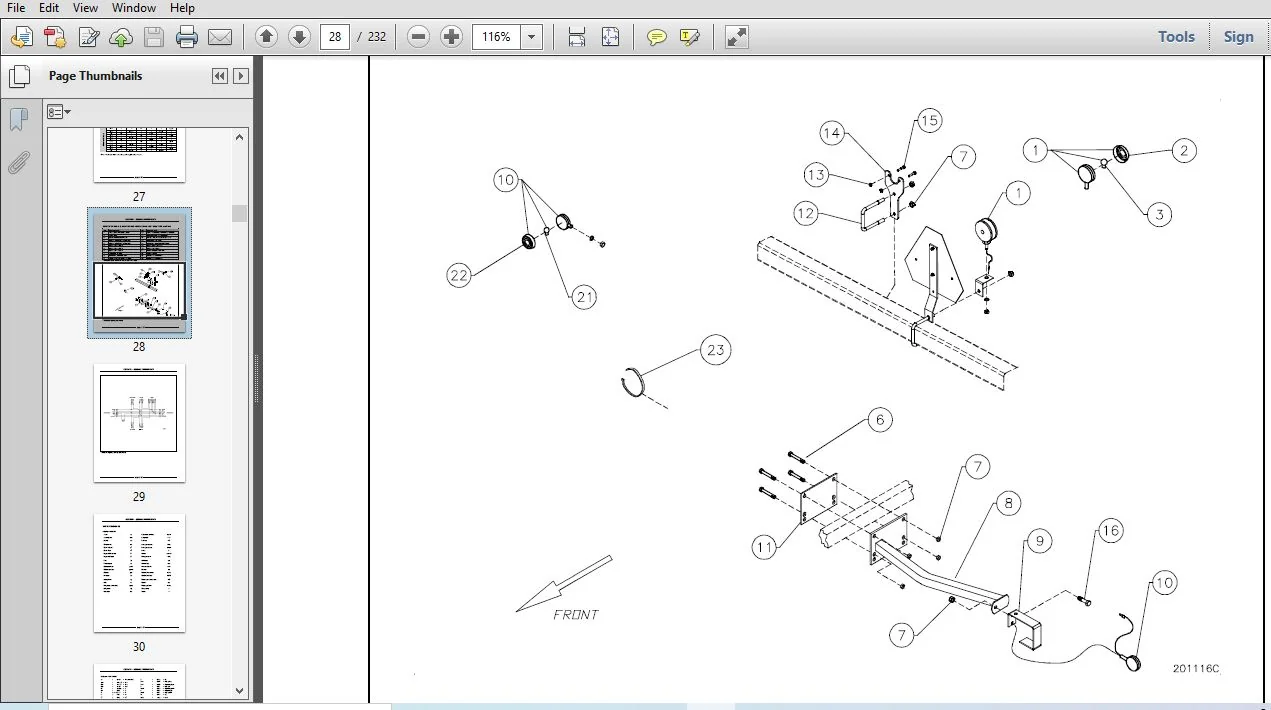Open the Edit menu

click(49, 8)
